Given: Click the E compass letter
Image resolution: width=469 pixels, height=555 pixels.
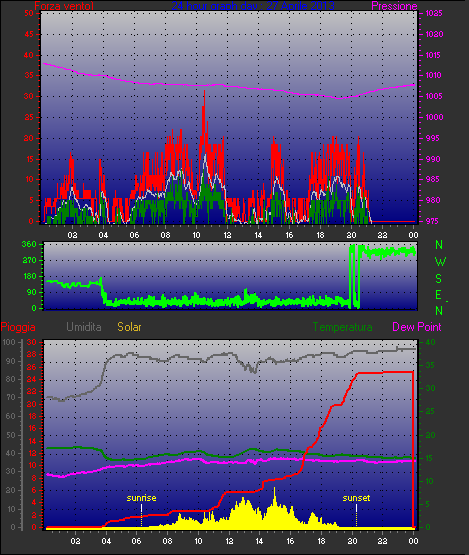Looking at the screenshot, I should [439, 295].
